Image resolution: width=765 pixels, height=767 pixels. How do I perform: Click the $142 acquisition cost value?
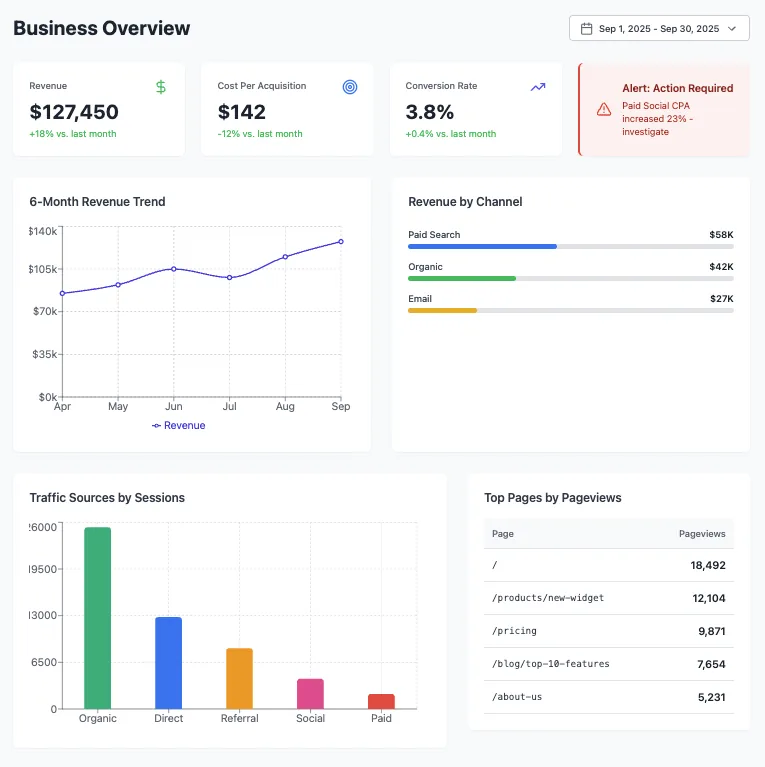pyautogui.click(x=242, y=112)
